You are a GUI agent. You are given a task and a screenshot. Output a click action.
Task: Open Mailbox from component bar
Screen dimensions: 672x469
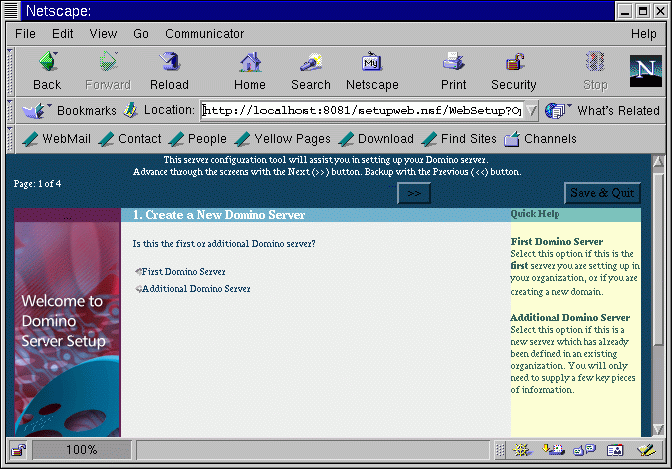(x=553, y=450)
